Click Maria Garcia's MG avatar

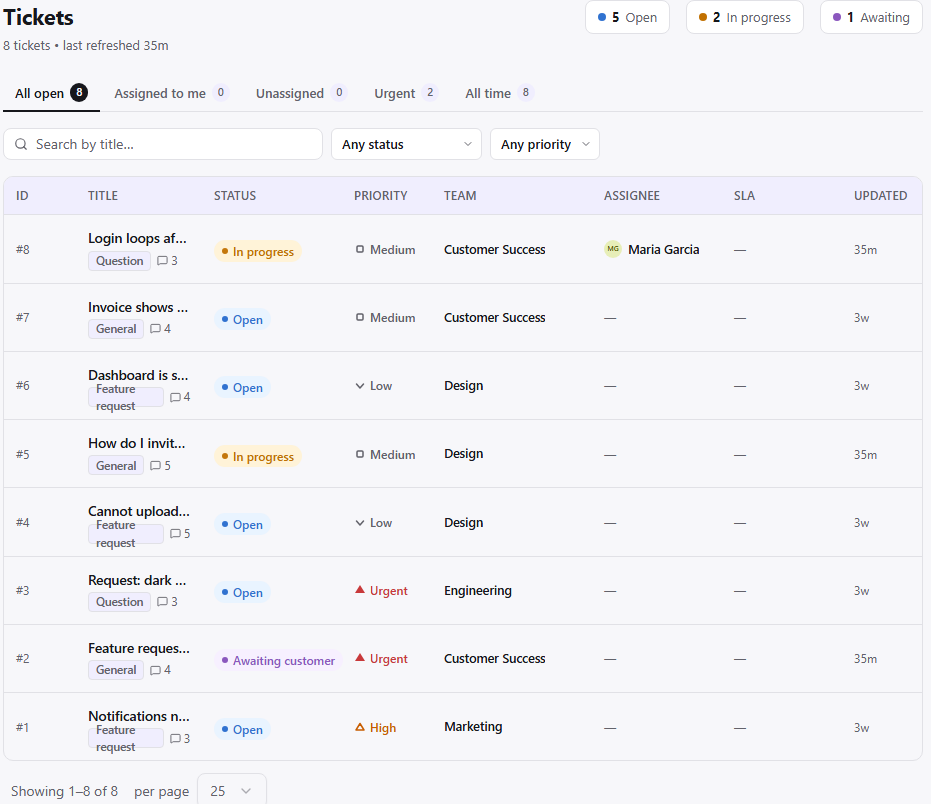pyautogui.click(x=613, y=249)
